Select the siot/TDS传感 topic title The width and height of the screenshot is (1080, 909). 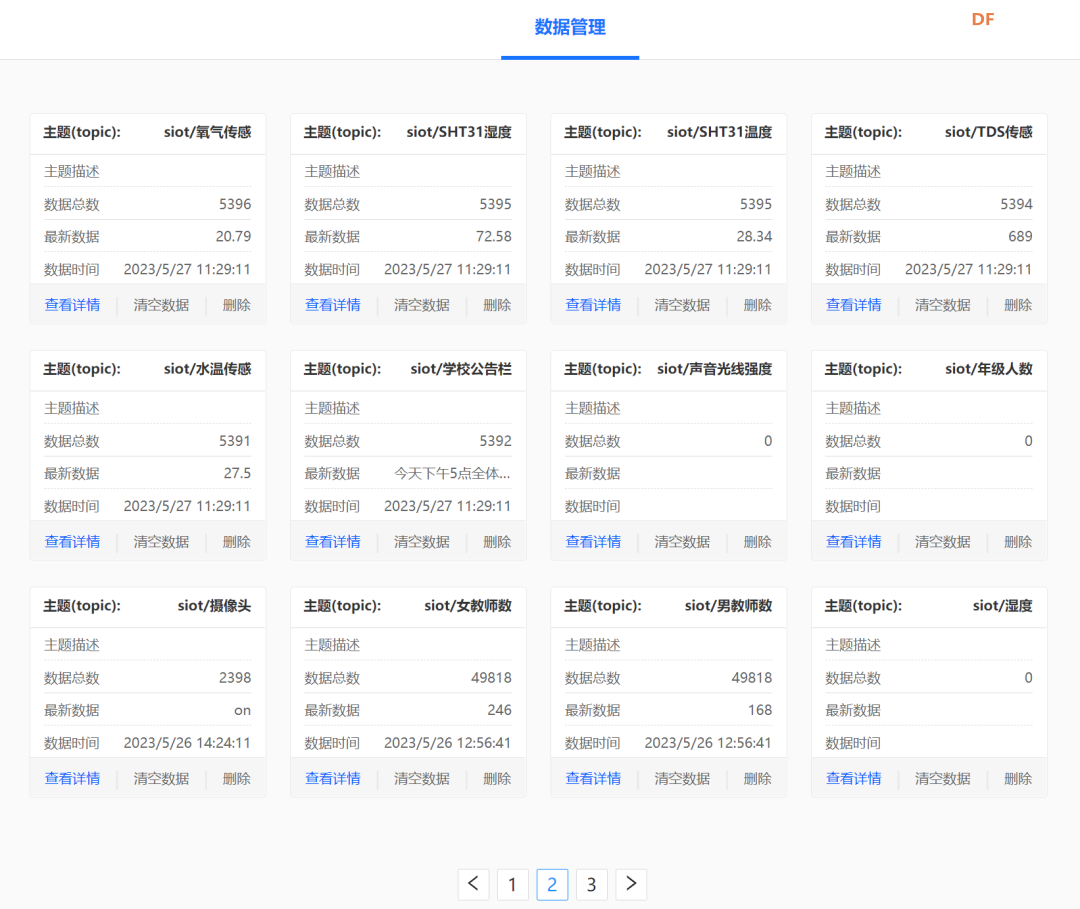click(988, 132)
